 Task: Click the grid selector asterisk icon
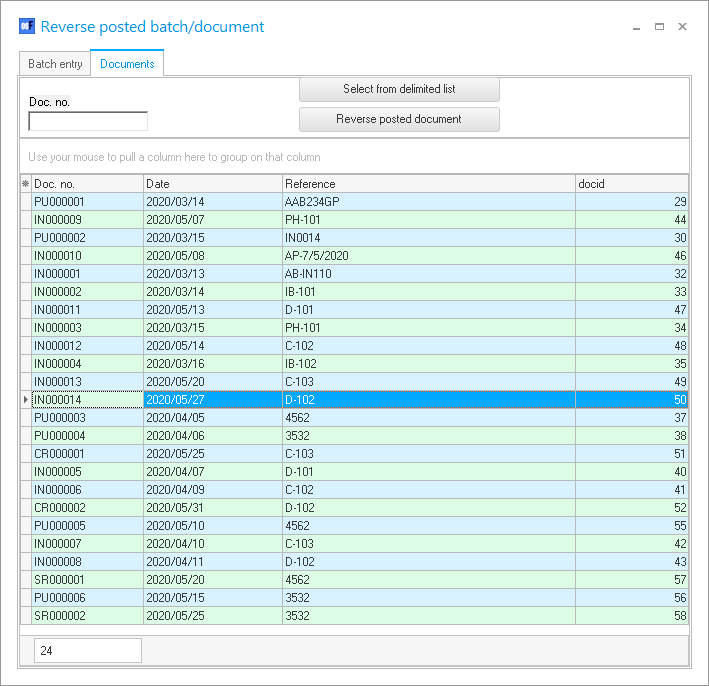(x=25, y=184)
